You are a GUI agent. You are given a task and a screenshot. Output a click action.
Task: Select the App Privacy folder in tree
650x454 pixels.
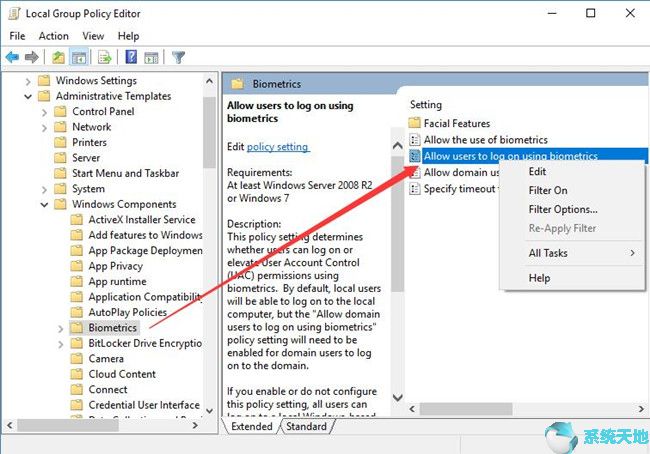pos(115,267)
